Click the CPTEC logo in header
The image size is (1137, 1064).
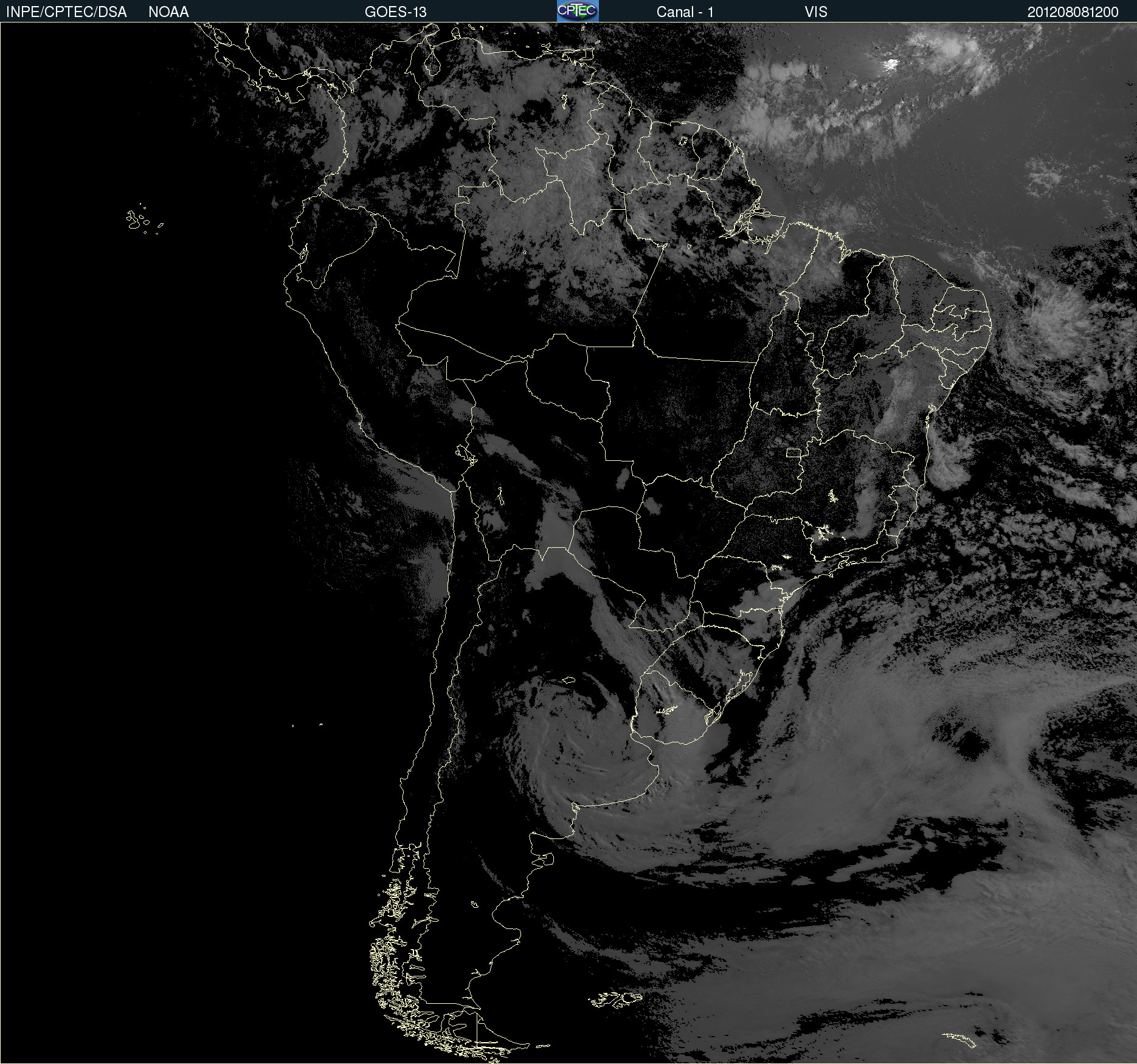(578, 11)
